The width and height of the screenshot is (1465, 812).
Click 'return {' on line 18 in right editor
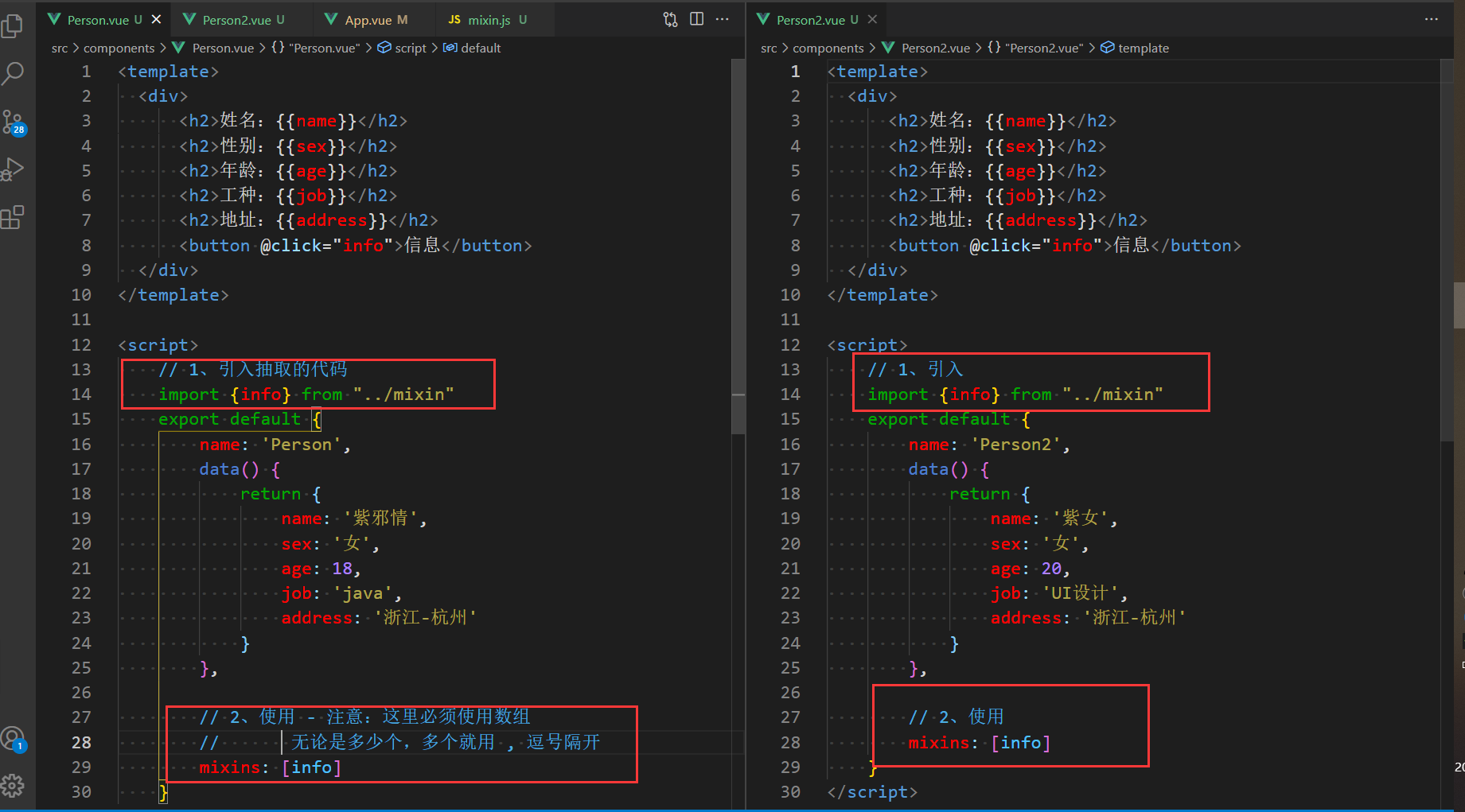coord(990,494)
